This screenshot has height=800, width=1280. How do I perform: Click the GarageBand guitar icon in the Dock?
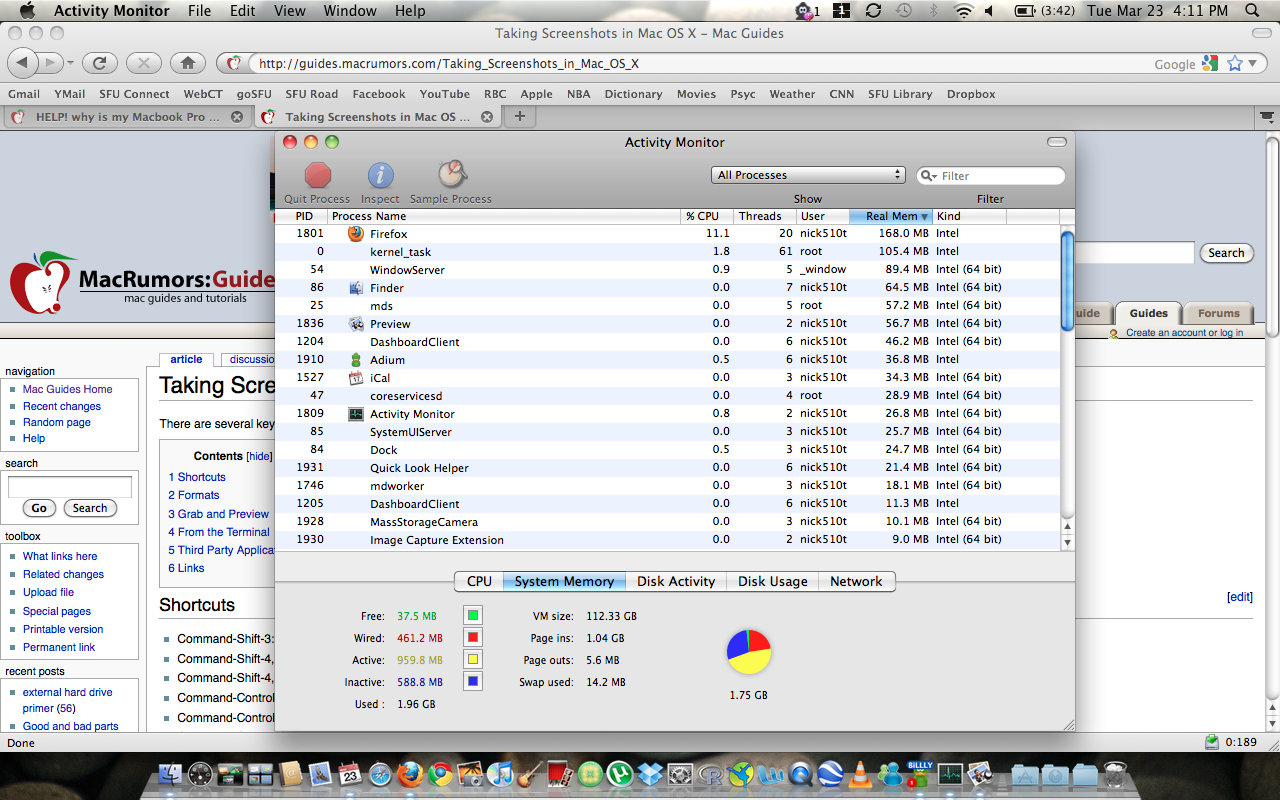(531, 774)
